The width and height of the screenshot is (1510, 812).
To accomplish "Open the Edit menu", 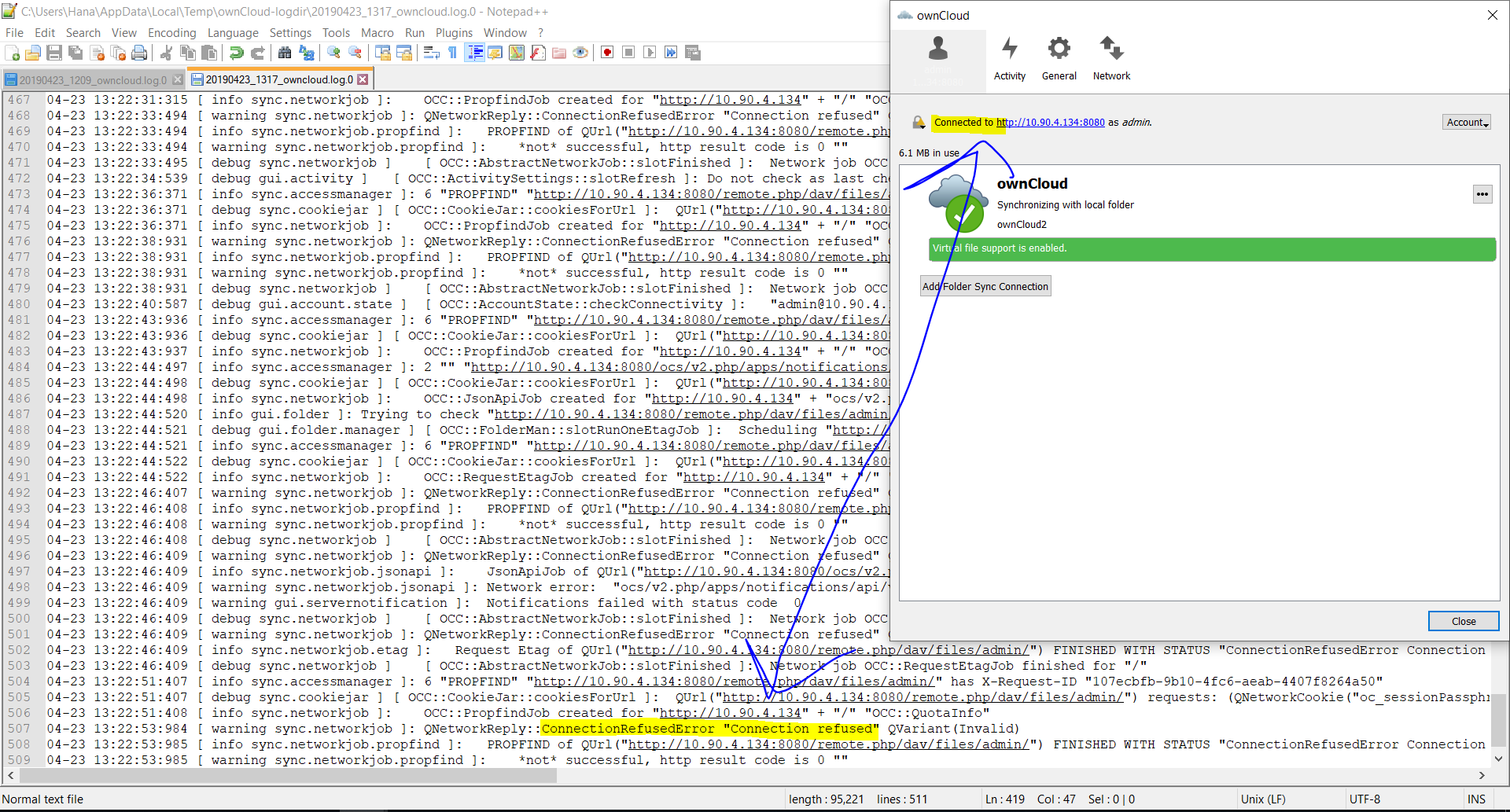I will click(x=45, y=33).
